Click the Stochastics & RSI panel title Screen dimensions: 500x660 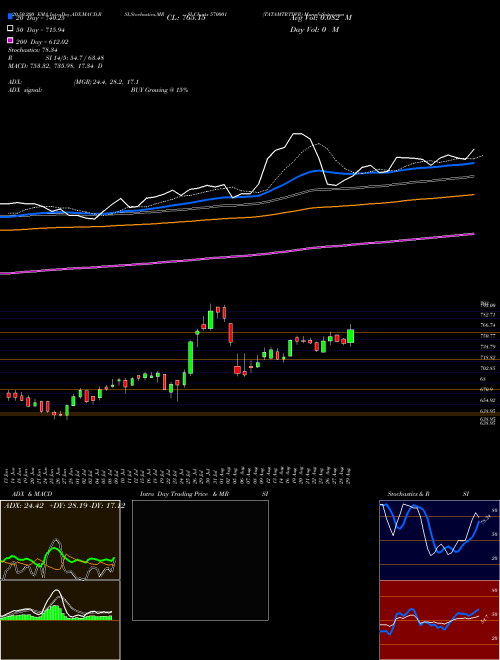tap(428, 494)
